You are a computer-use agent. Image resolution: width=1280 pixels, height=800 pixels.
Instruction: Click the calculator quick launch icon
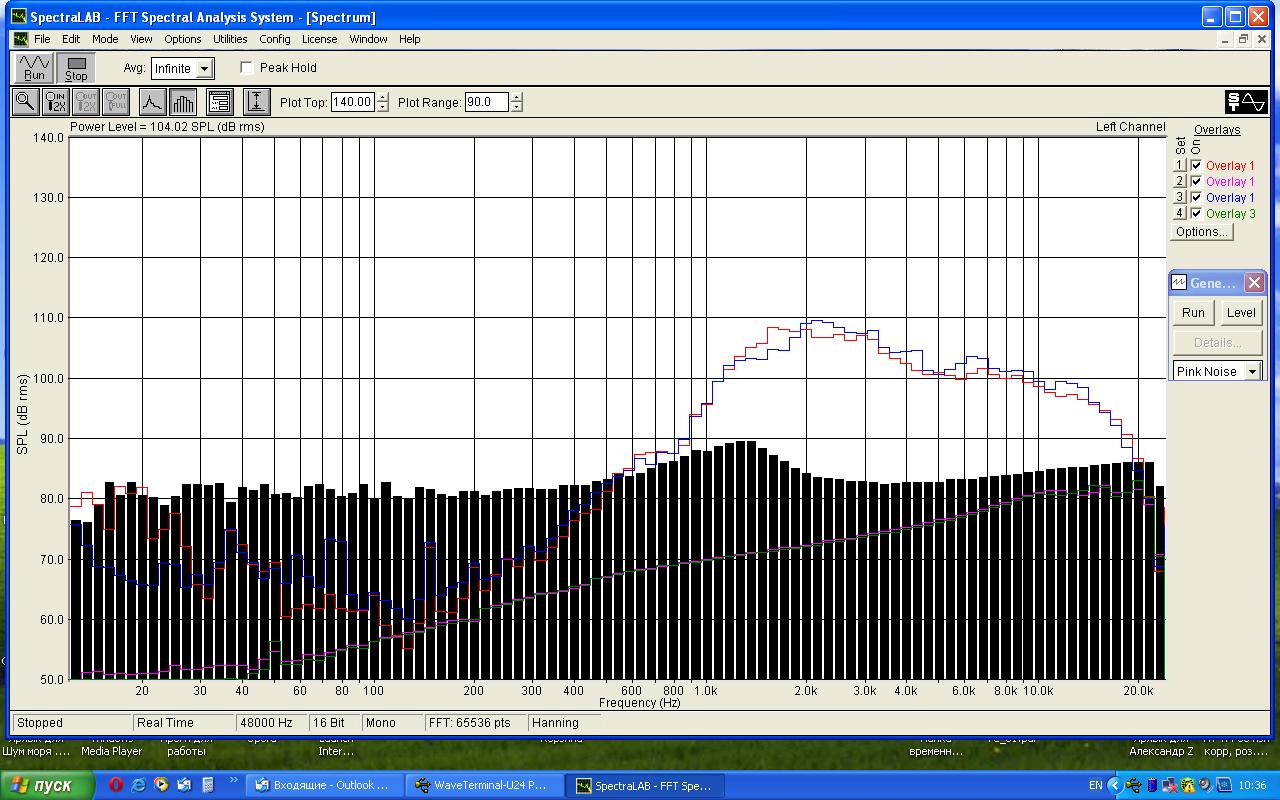[207, 785]
